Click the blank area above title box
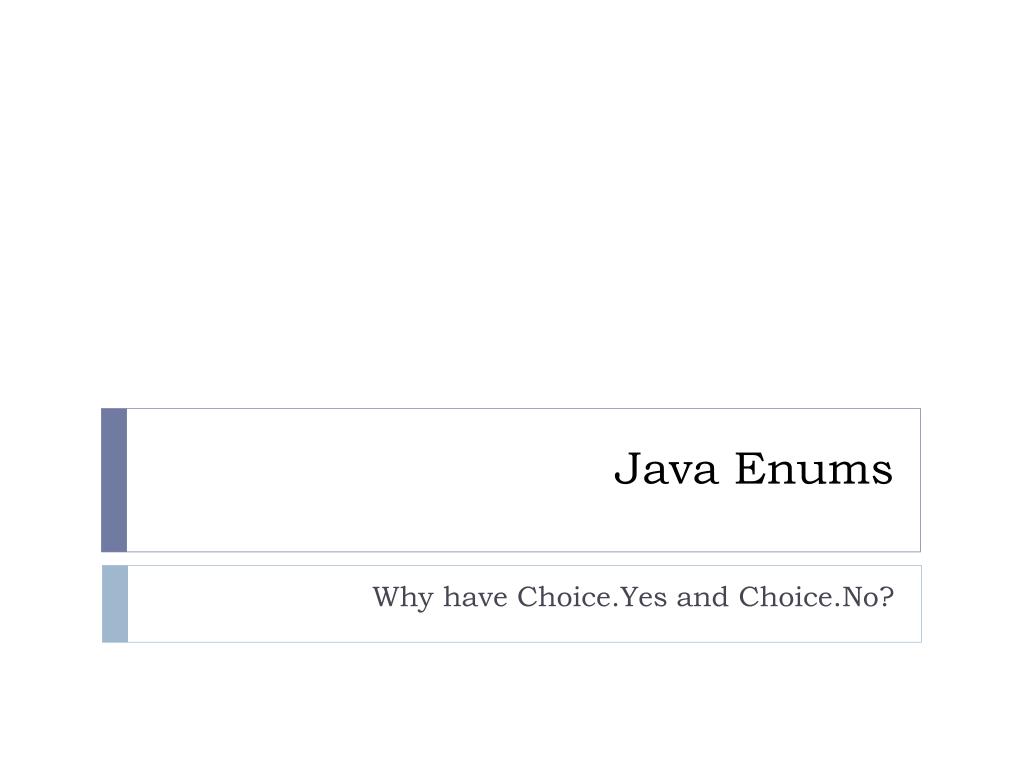Viewport: 1024px width, 768px height. (x=512, y=202)
